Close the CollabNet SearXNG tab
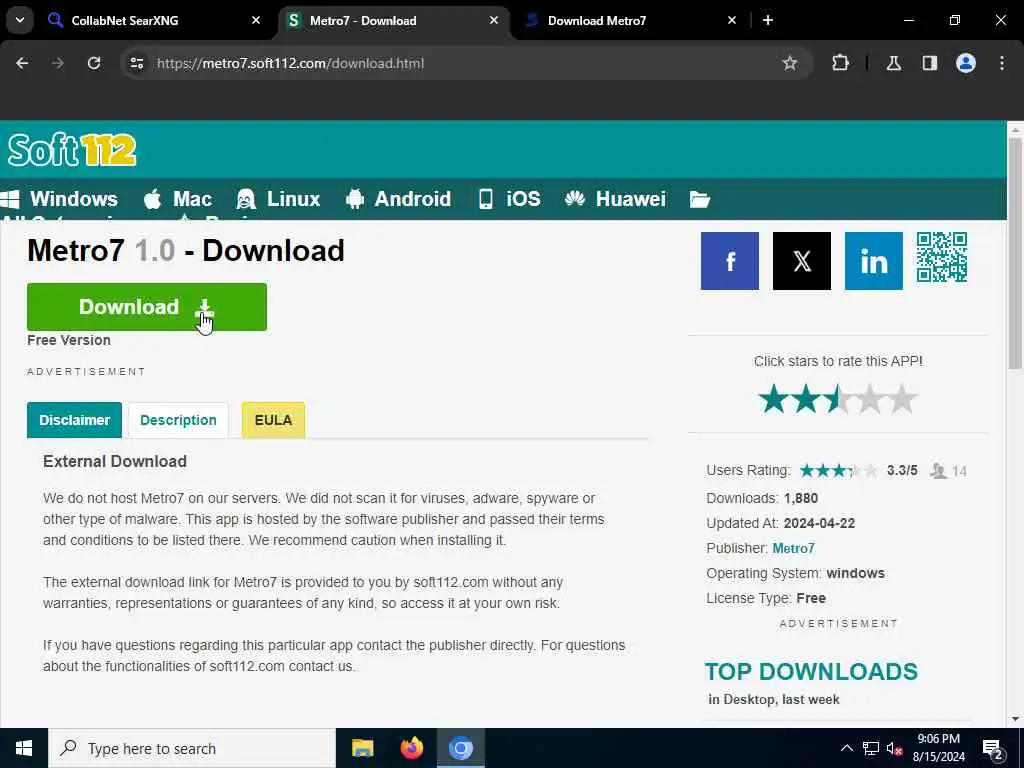This screenshot has width=1024, height=768. click(256, 20)
